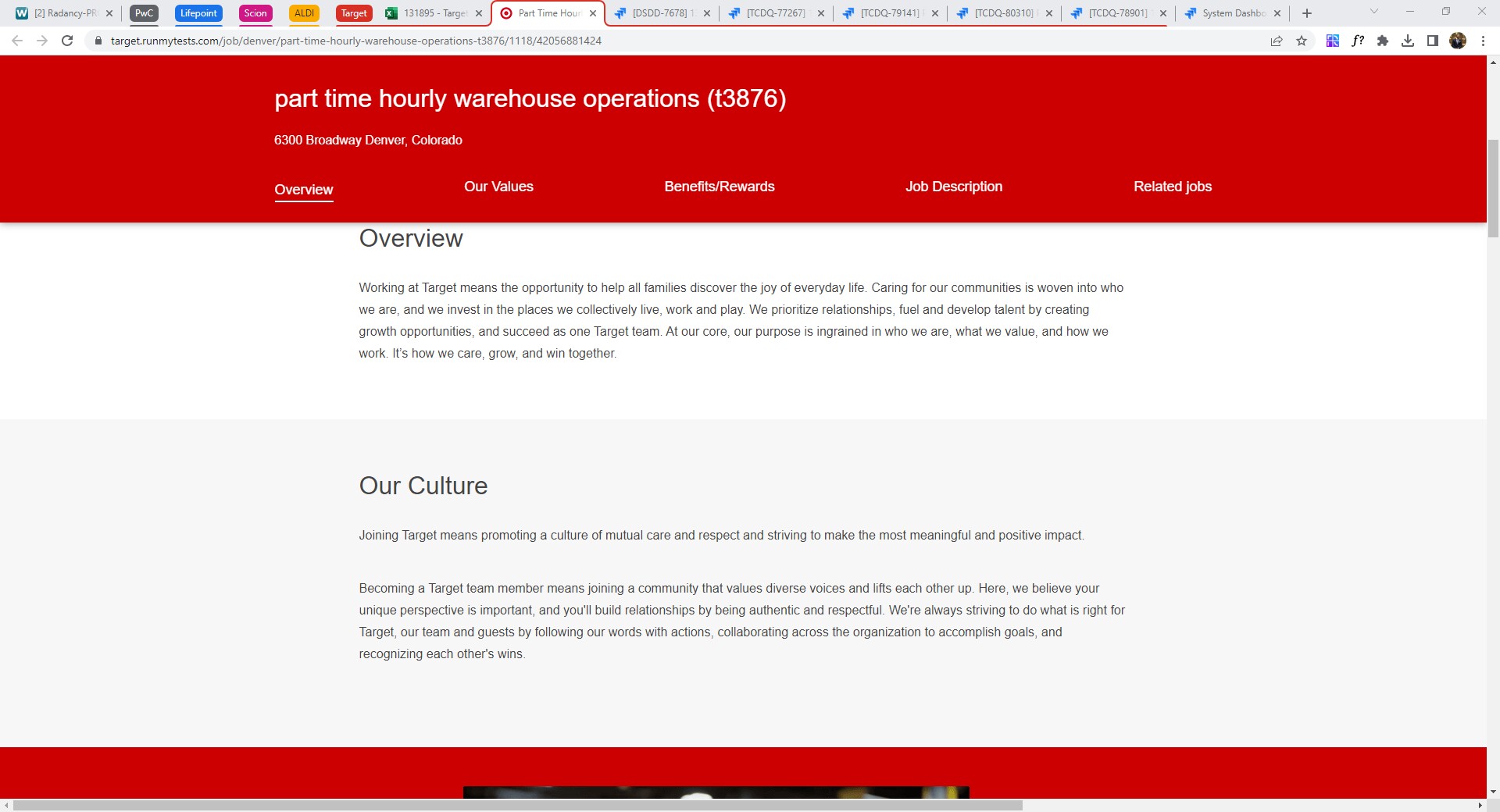The height and width of the screenshot is (812, 1500).
Task: Open the Lifepoint tab group
Action: 198,13
